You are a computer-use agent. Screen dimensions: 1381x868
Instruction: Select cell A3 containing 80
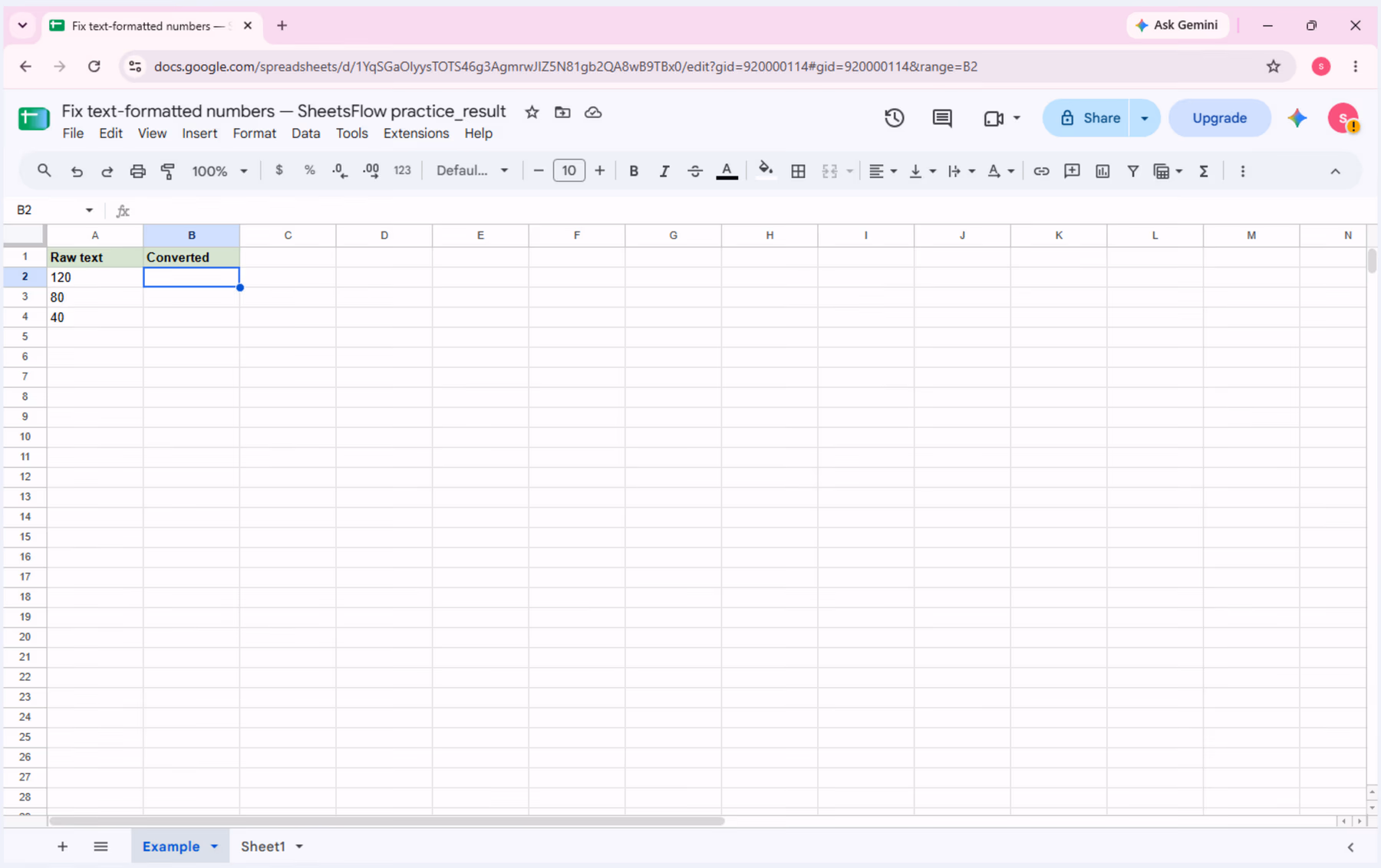[95, 298]
